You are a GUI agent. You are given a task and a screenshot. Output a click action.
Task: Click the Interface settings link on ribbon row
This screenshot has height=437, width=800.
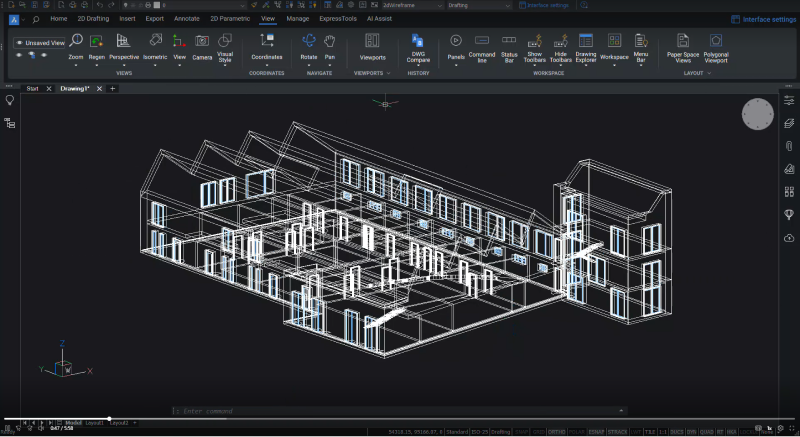[x=763, y=19]
